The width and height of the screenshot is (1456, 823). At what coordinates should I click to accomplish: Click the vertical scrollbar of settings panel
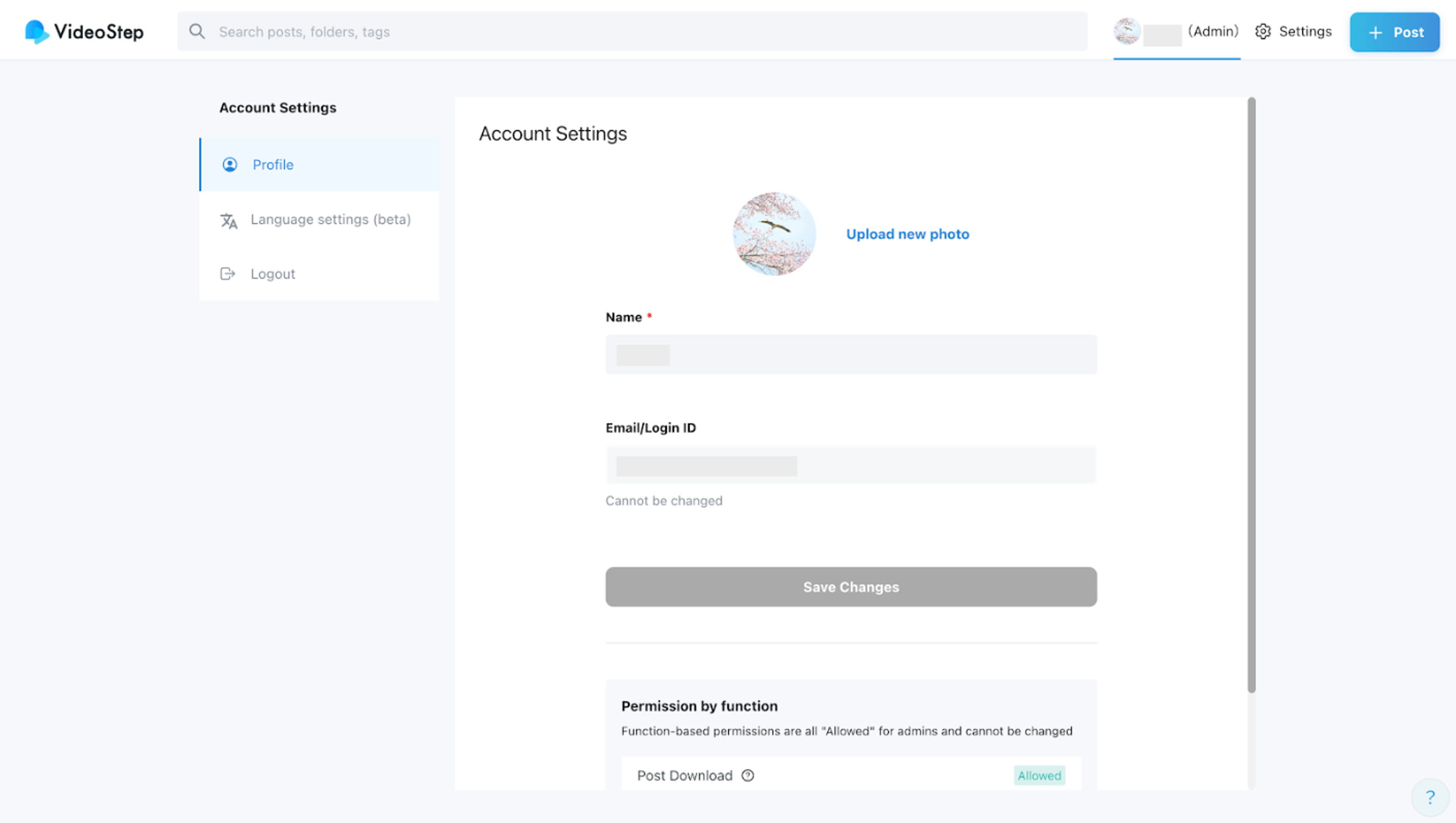click(1252, 395)
